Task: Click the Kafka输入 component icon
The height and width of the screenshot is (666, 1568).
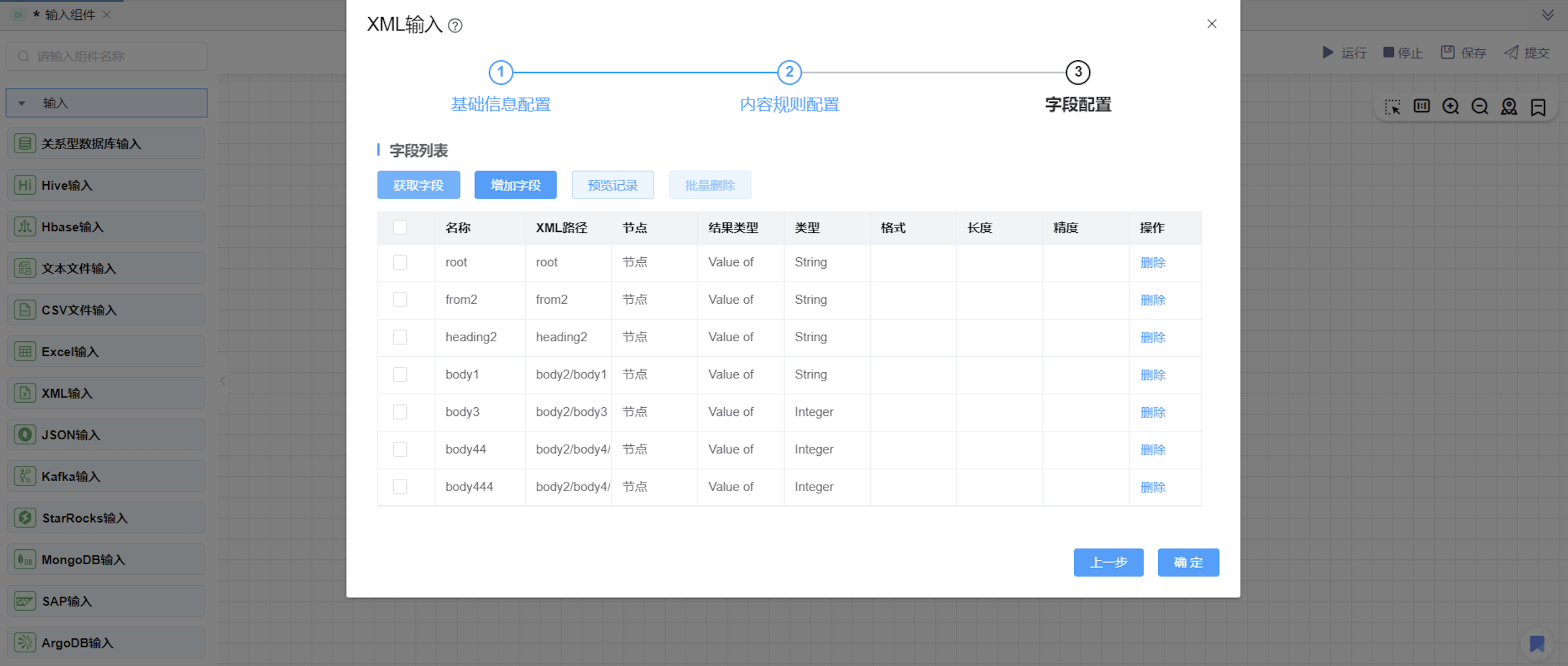Action: coord(25,476)
